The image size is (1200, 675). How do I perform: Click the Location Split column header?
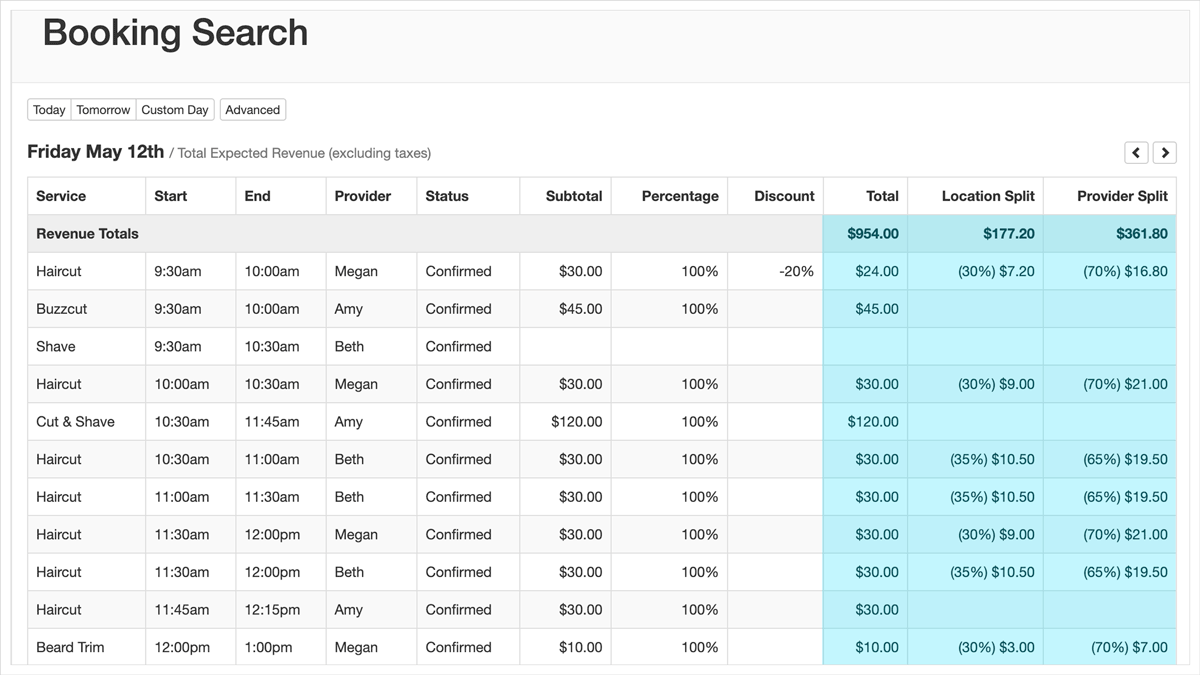(987, 196)
